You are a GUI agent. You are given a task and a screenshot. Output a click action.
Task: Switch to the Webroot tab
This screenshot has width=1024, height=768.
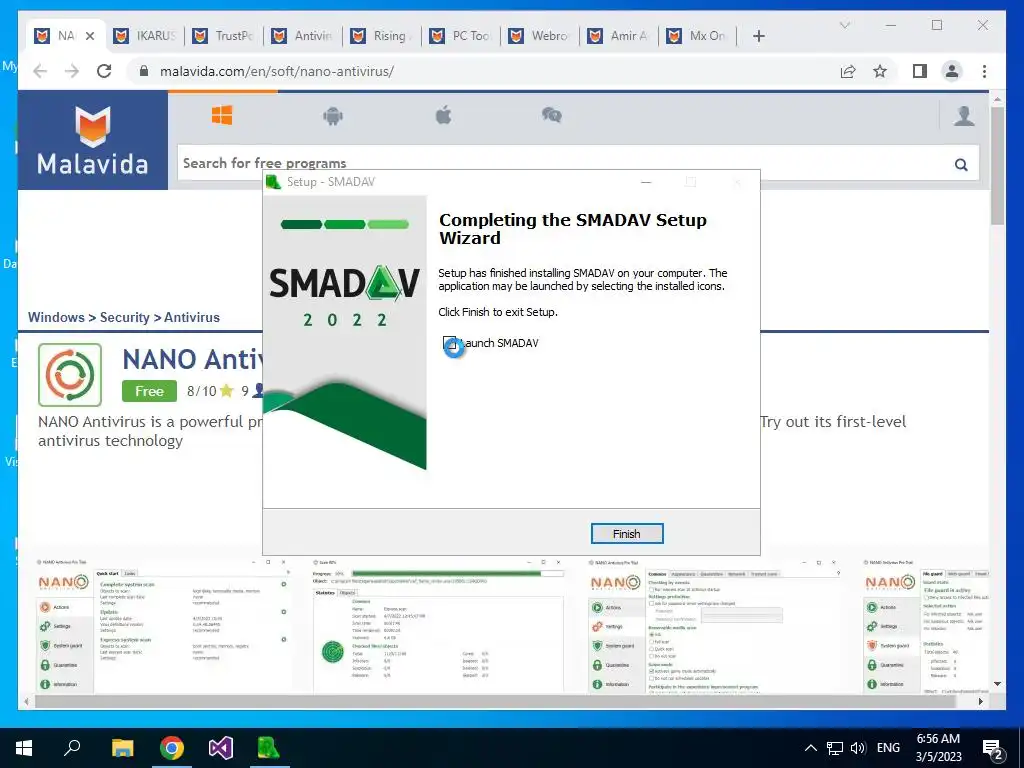click(x=540, y=36)
